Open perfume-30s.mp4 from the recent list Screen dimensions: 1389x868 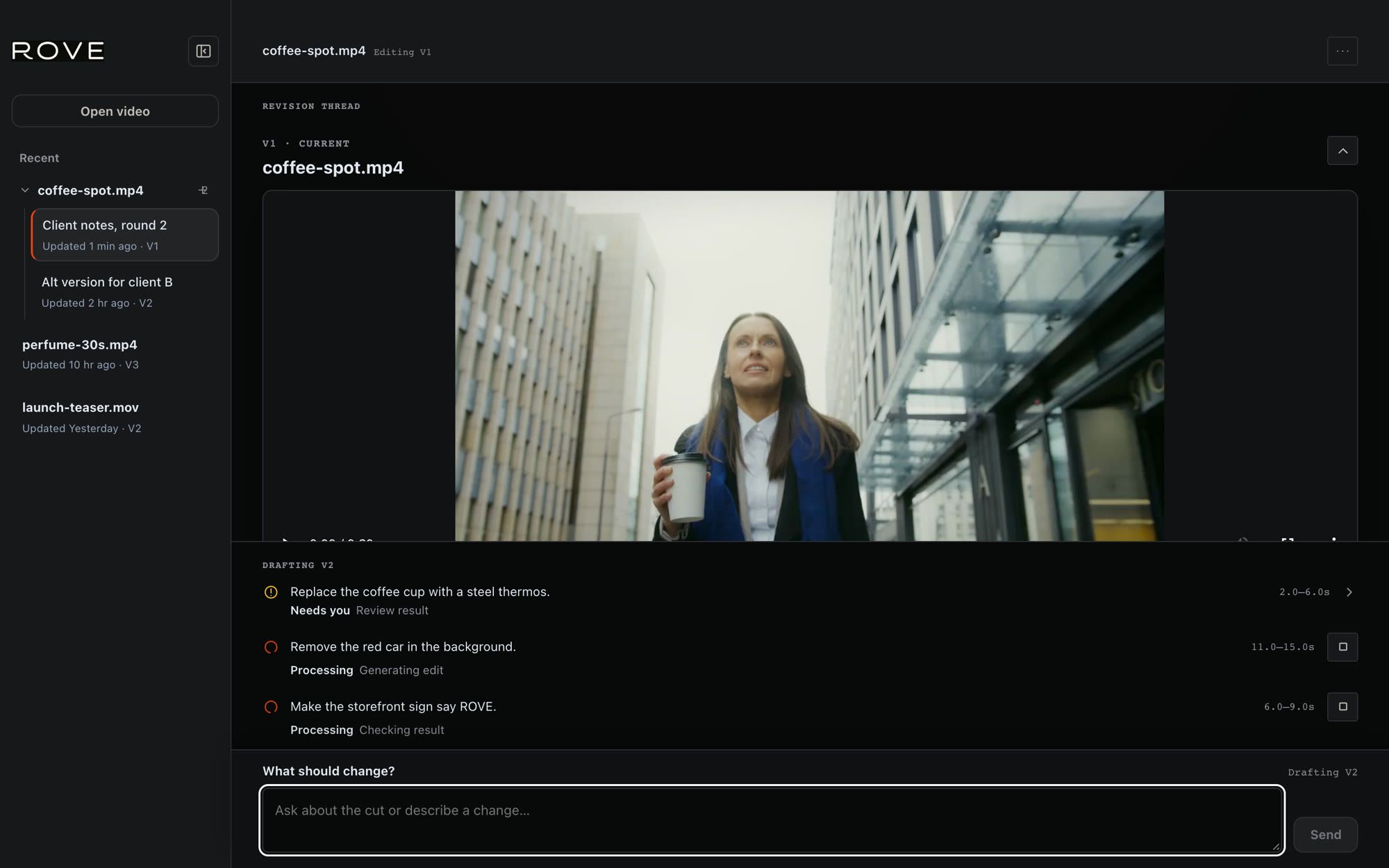(115, 354)
